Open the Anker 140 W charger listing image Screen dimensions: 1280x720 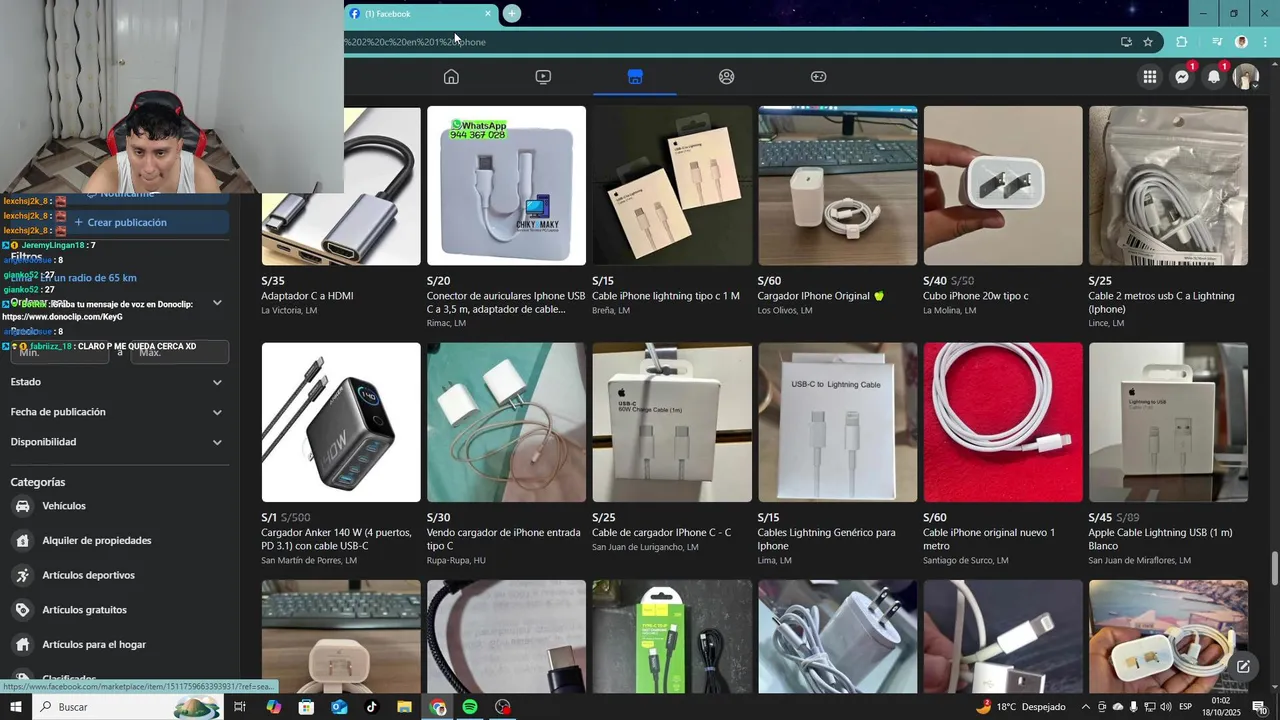click(x=341, y=422)
